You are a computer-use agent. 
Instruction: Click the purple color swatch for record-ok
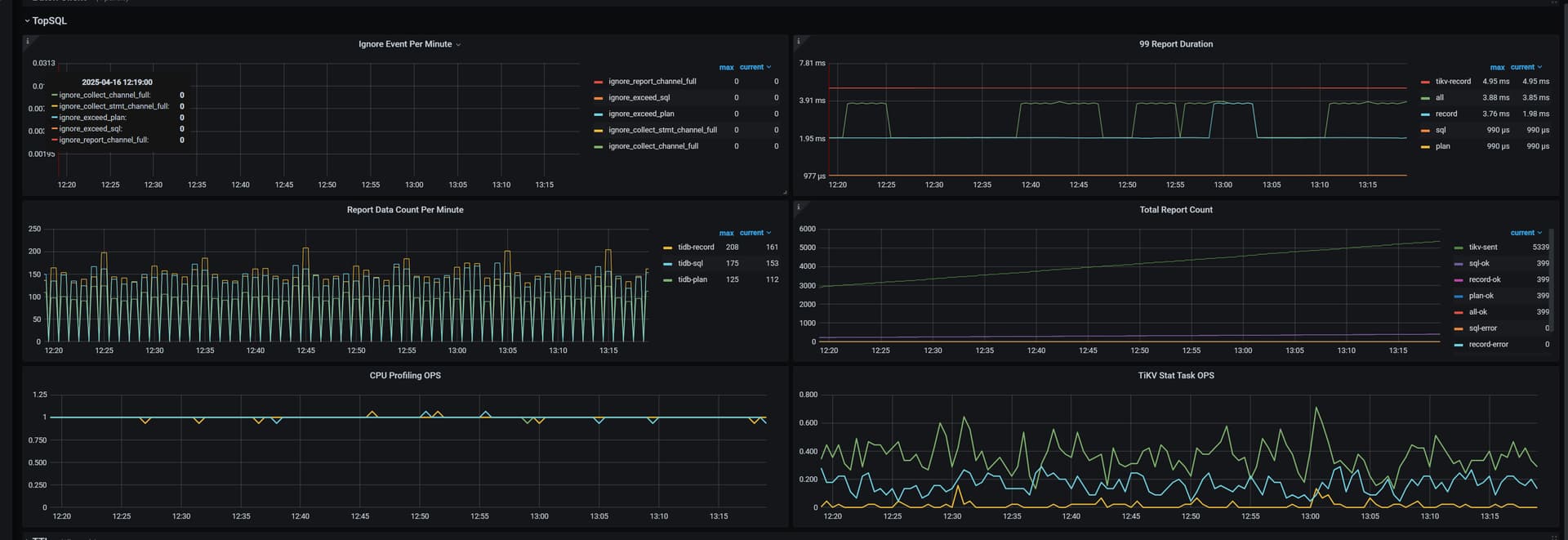pyautogui.click(x=1459, y=279)
